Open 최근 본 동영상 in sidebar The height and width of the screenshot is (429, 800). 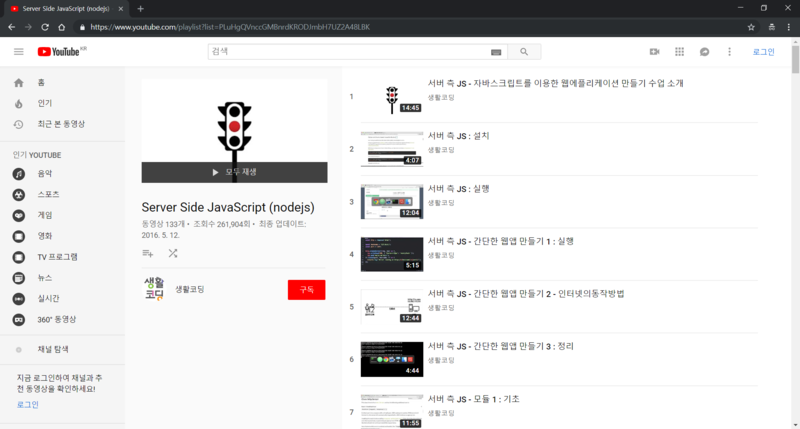(62, 124)
